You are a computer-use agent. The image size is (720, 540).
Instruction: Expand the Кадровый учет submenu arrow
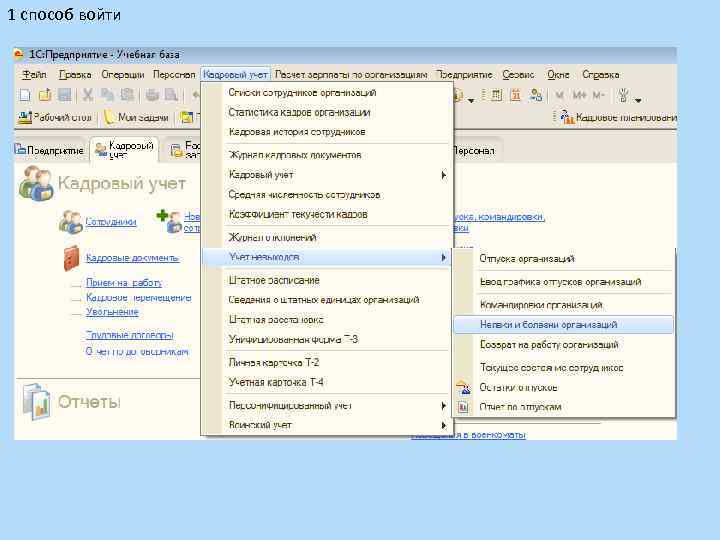point(443,175)
